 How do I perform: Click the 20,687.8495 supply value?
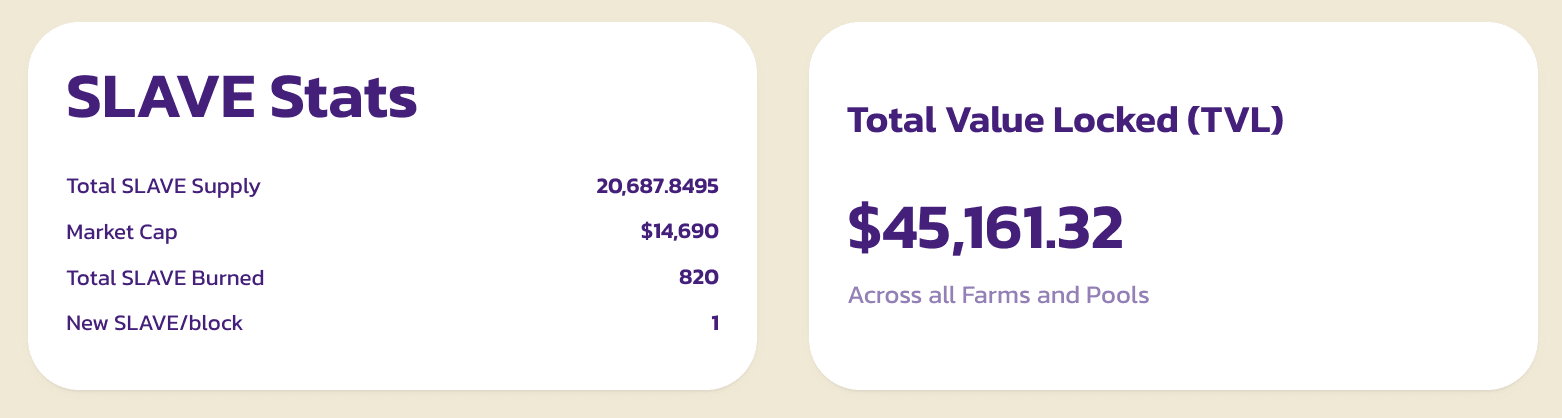pyautogui.click(x=657, y=186)
